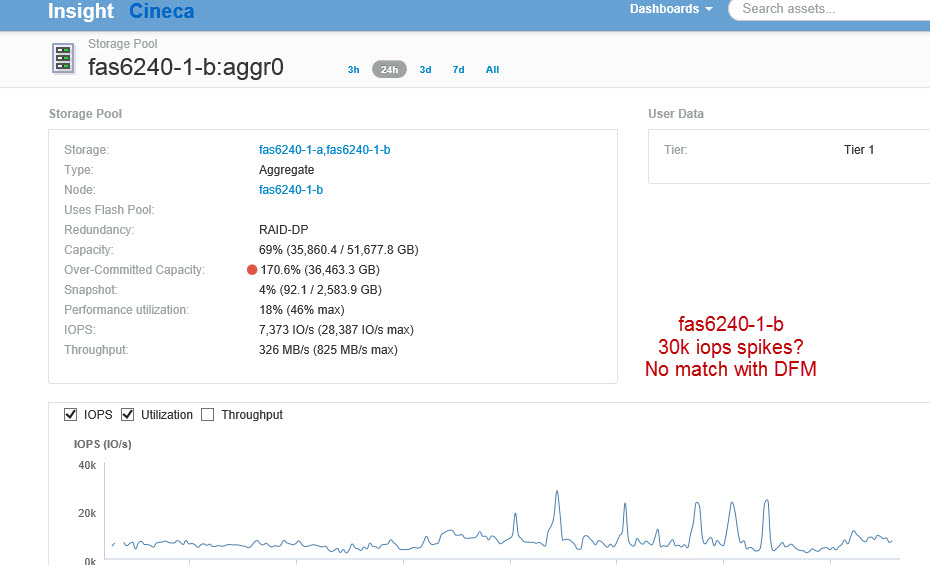Click the 326 MB/s throughput value
Image resolution: width=930 pixels, height=565 pixels.
point(328,350)
